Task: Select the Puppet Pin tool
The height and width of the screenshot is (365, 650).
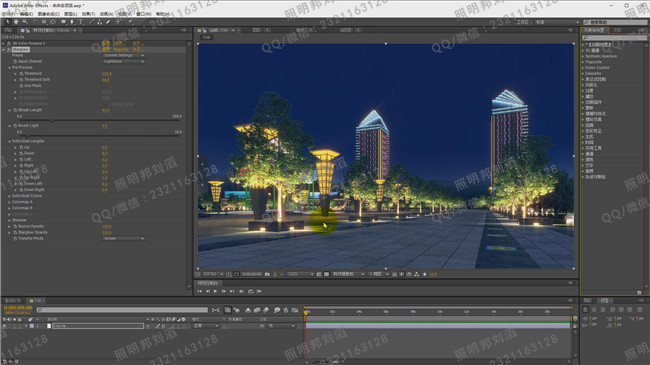Action: click(x=130, y=22)
